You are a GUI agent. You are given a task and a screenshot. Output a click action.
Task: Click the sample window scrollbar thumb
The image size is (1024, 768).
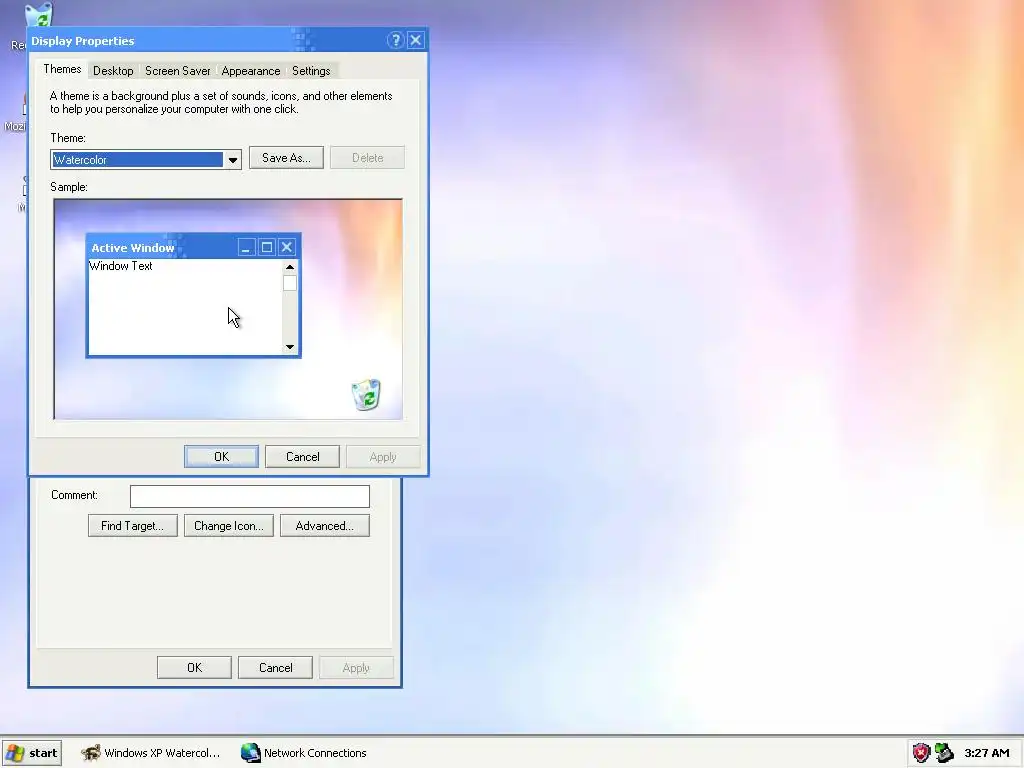pos(290,283)
